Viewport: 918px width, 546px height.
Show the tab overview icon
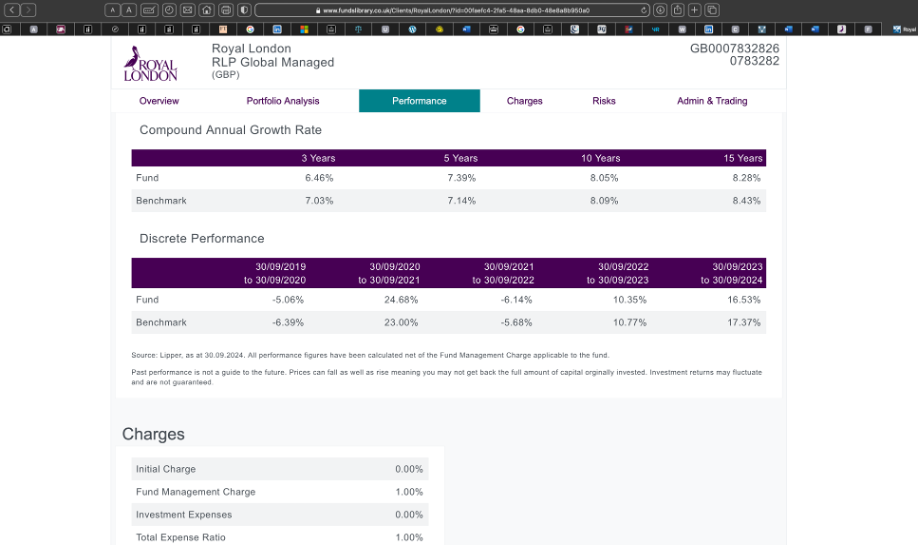pyautogui.click(x=712, y=10)
